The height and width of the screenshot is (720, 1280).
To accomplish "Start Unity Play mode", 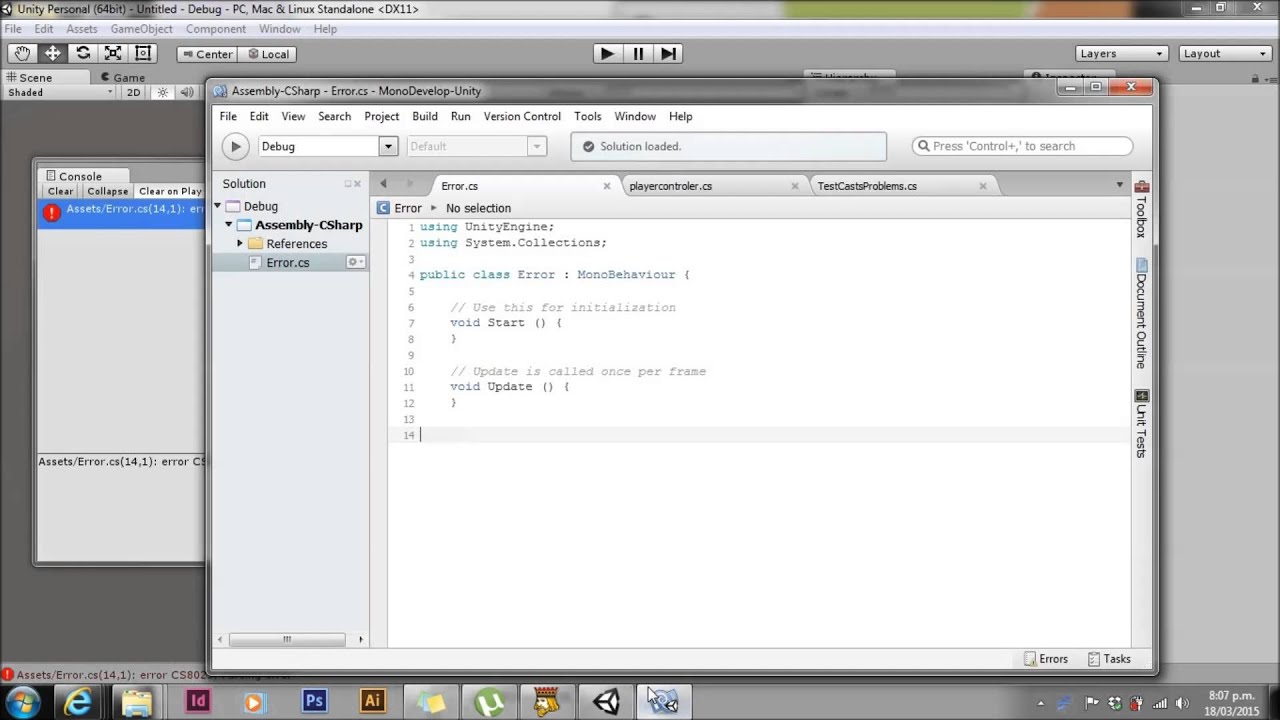I will click(x=607, y=54).
